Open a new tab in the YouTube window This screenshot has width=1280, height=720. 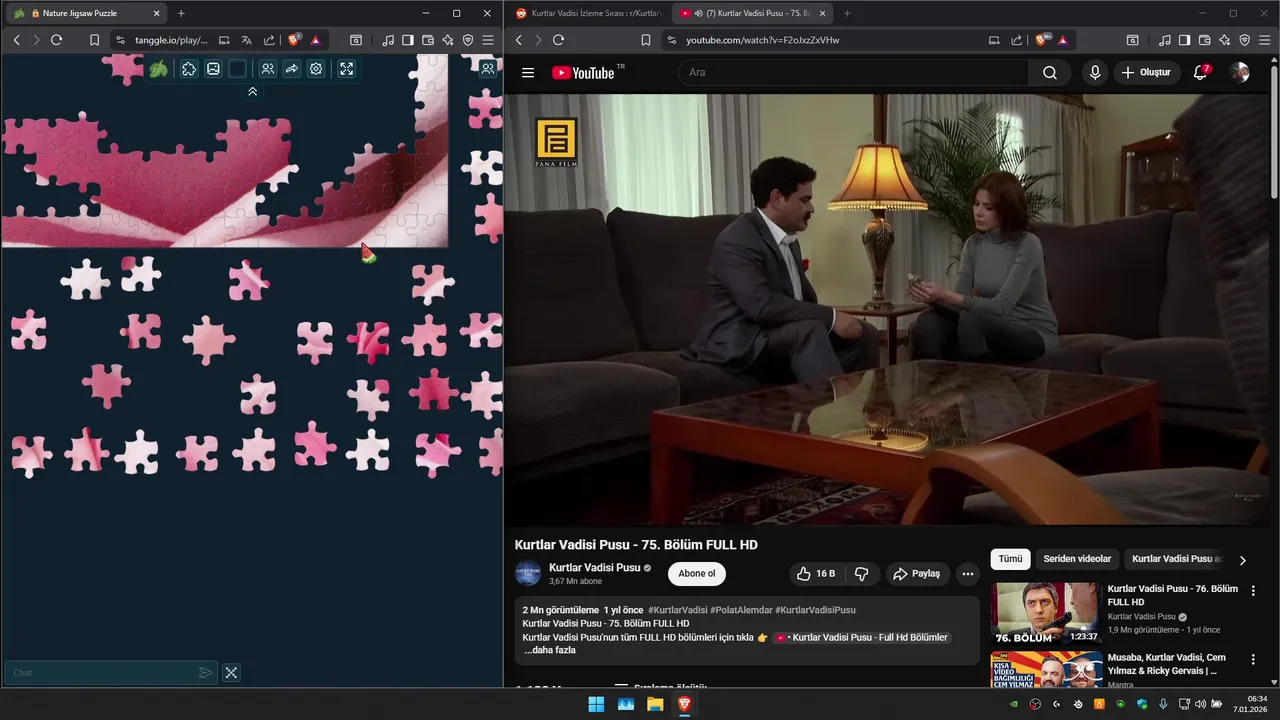[x=847, y=14]
